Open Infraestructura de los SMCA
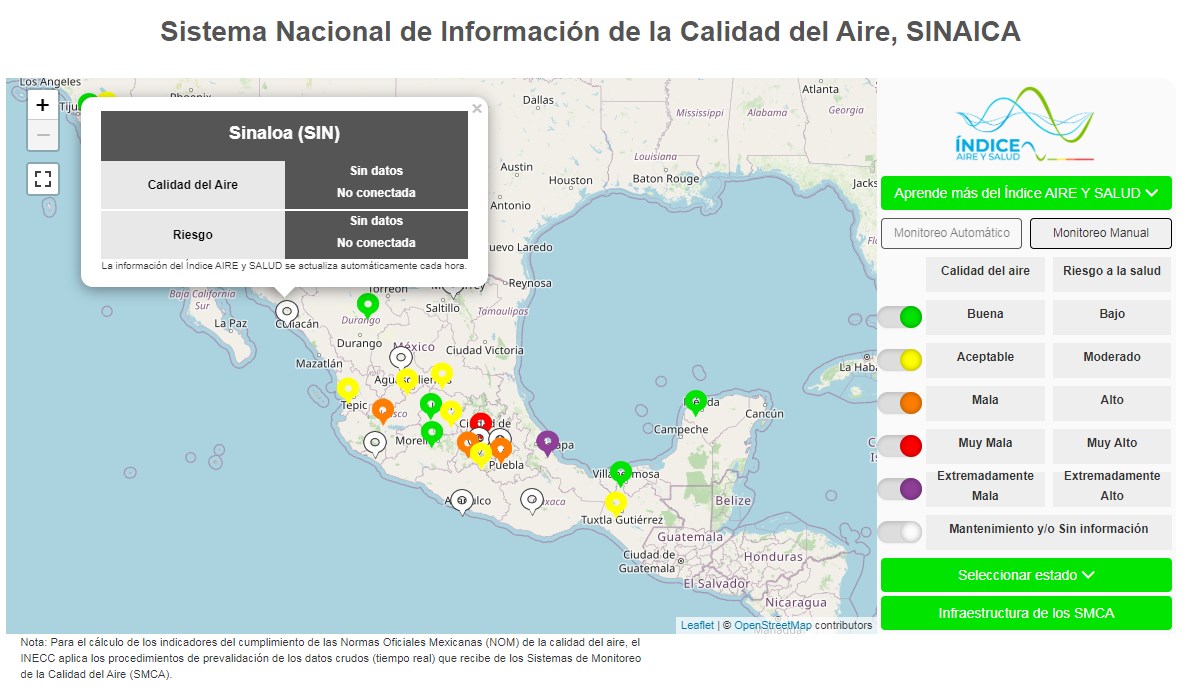This screenshot has height=690, width=1188. 1025,613
